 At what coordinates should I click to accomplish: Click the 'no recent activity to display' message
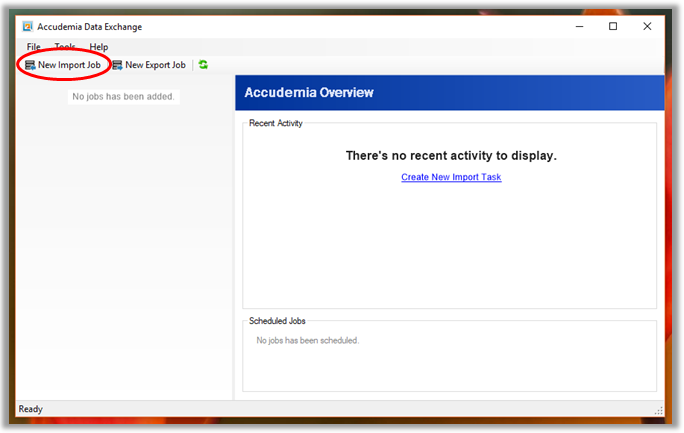coord(451,156)
